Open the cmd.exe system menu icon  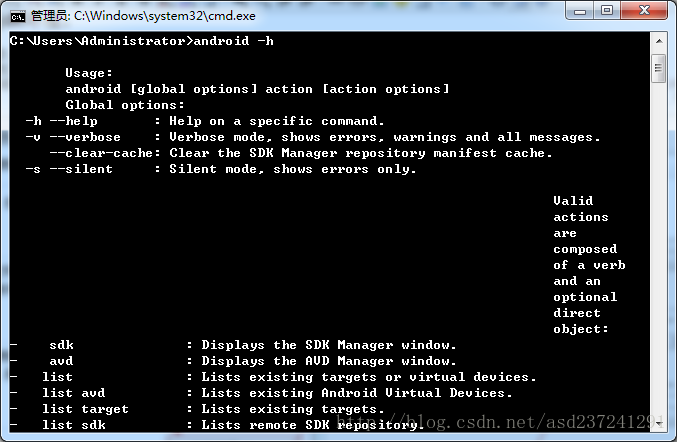point(18,16)
